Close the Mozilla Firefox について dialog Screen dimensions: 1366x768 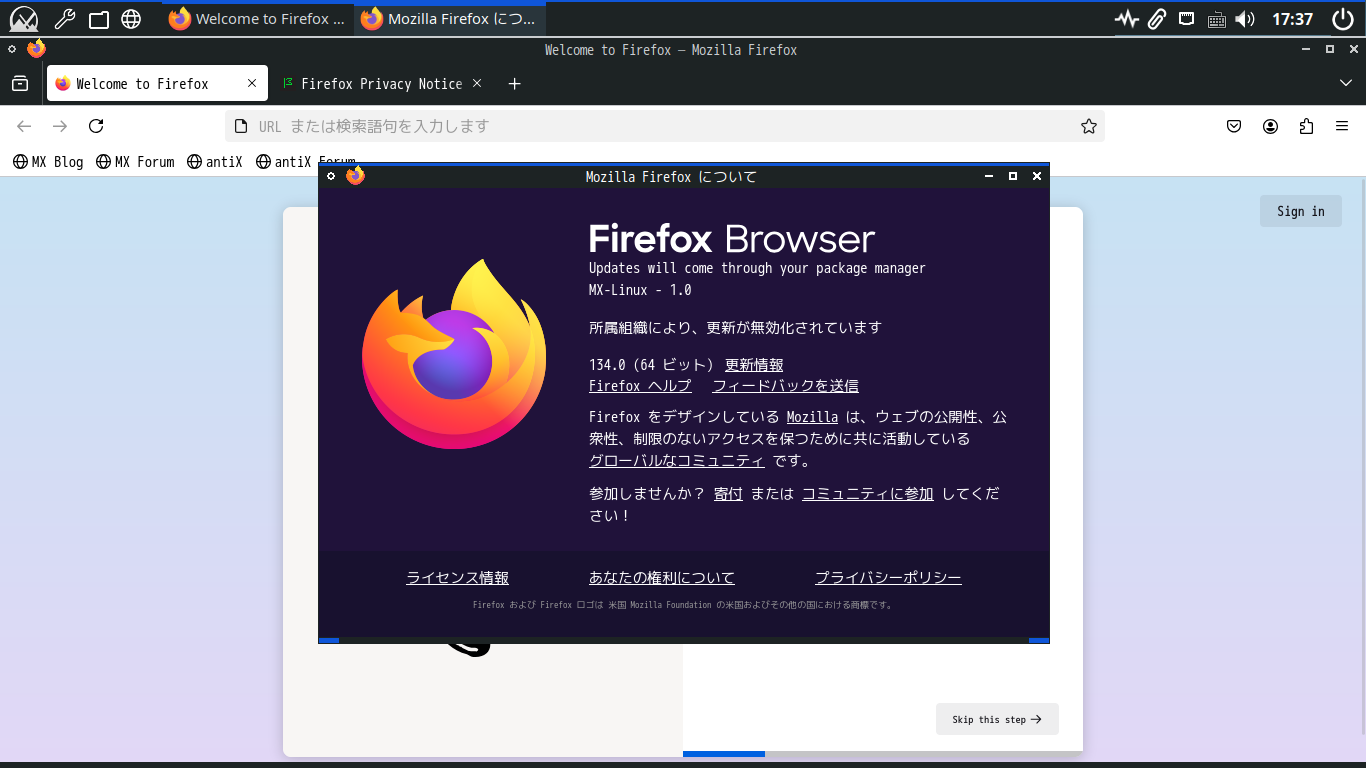[x=1037, y=176]
